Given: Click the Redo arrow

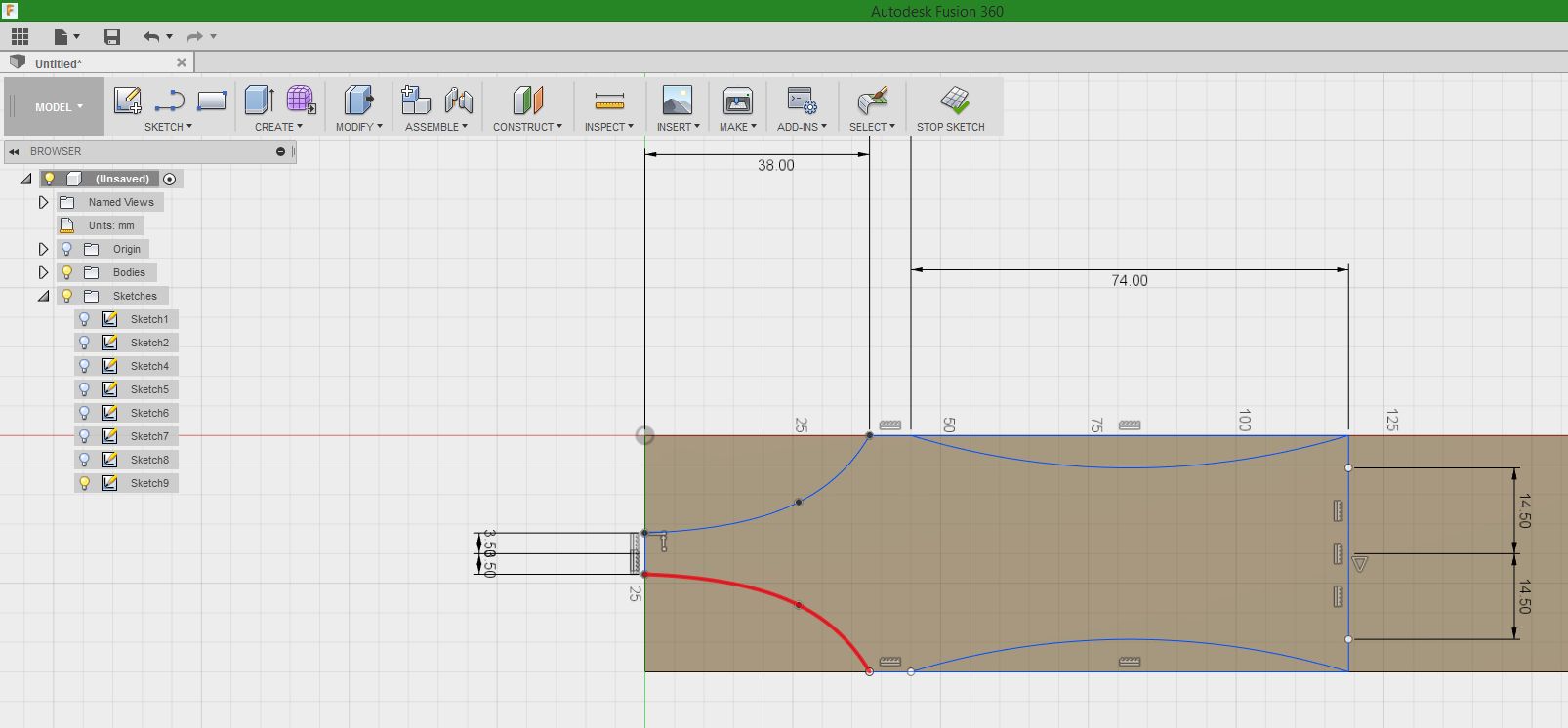Looking at the screenshot, I should (x=195, y=37).
